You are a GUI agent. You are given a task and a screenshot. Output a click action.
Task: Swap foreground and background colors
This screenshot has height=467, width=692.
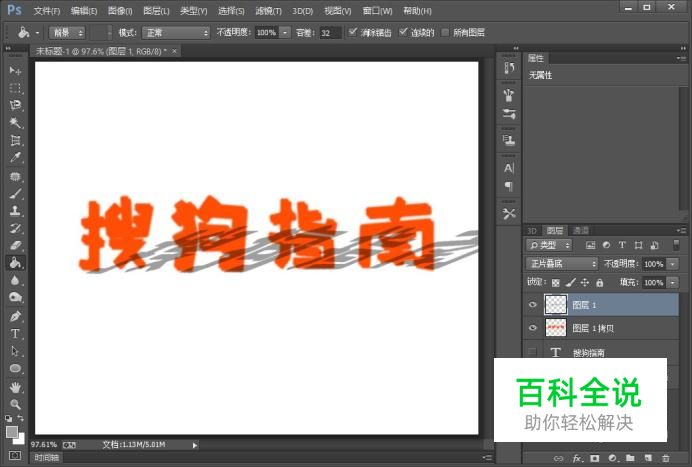pos(21,418)
